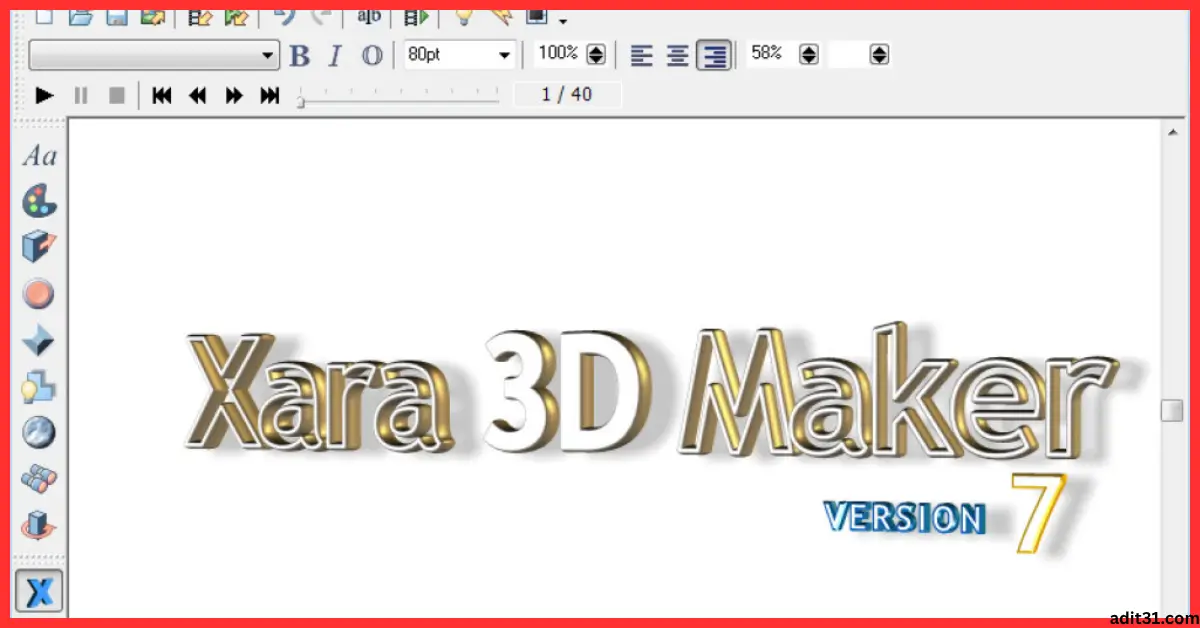Click the animation frame slider track
The width and height of the screenshot is (1200, 628).
pyautogui.click(x=398, y=100)
